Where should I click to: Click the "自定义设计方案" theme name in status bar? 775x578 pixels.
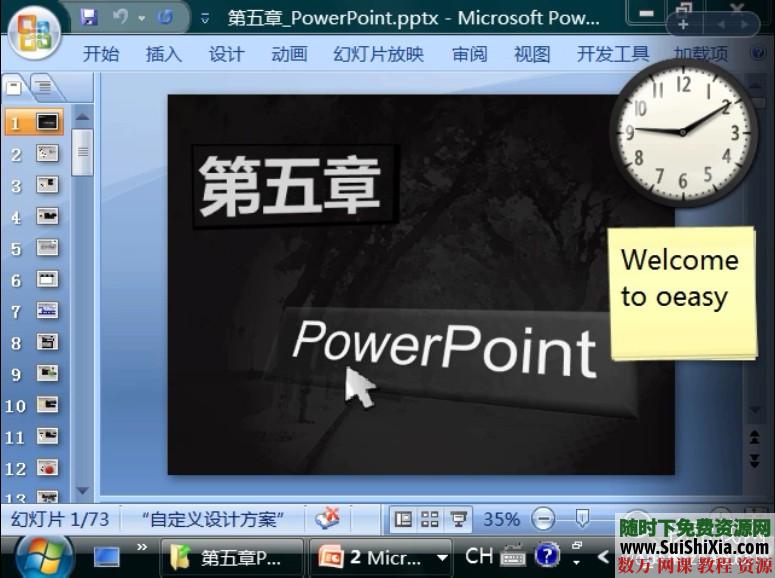(x=213, y=519)
